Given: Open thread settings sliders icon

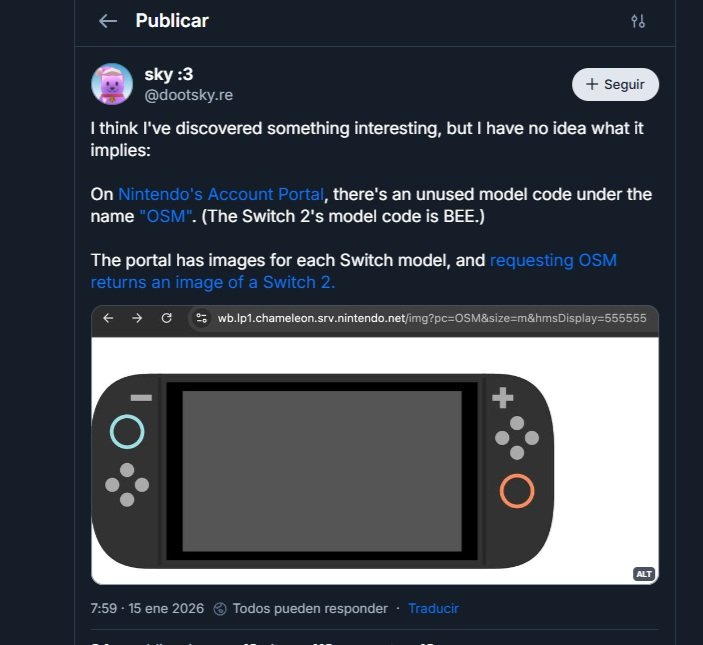Looking at the screenshot, I should point(638,21).
